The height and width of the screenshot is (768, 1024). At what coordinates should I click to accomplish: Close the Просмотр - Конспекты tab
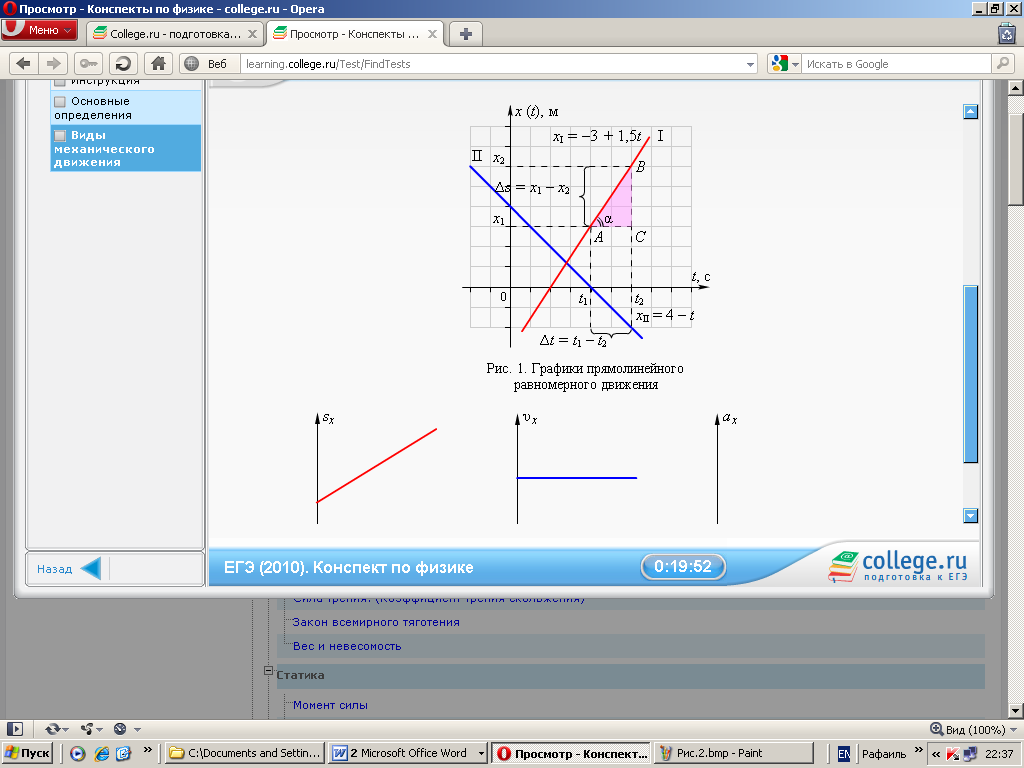coord(432,34)
